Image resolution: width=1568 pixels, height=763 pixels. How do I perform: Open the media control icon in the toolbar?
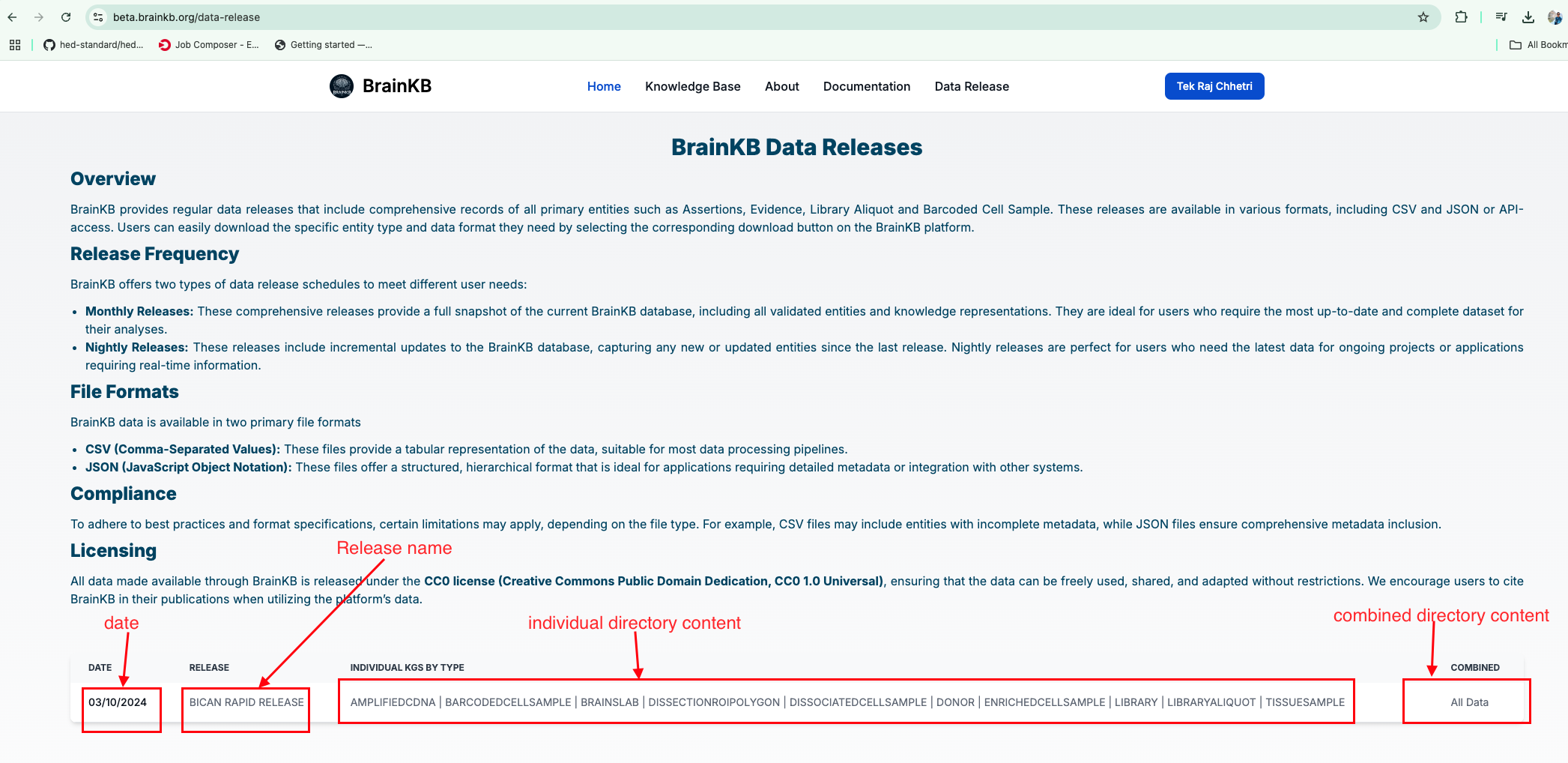click(x=1501, y=17)
